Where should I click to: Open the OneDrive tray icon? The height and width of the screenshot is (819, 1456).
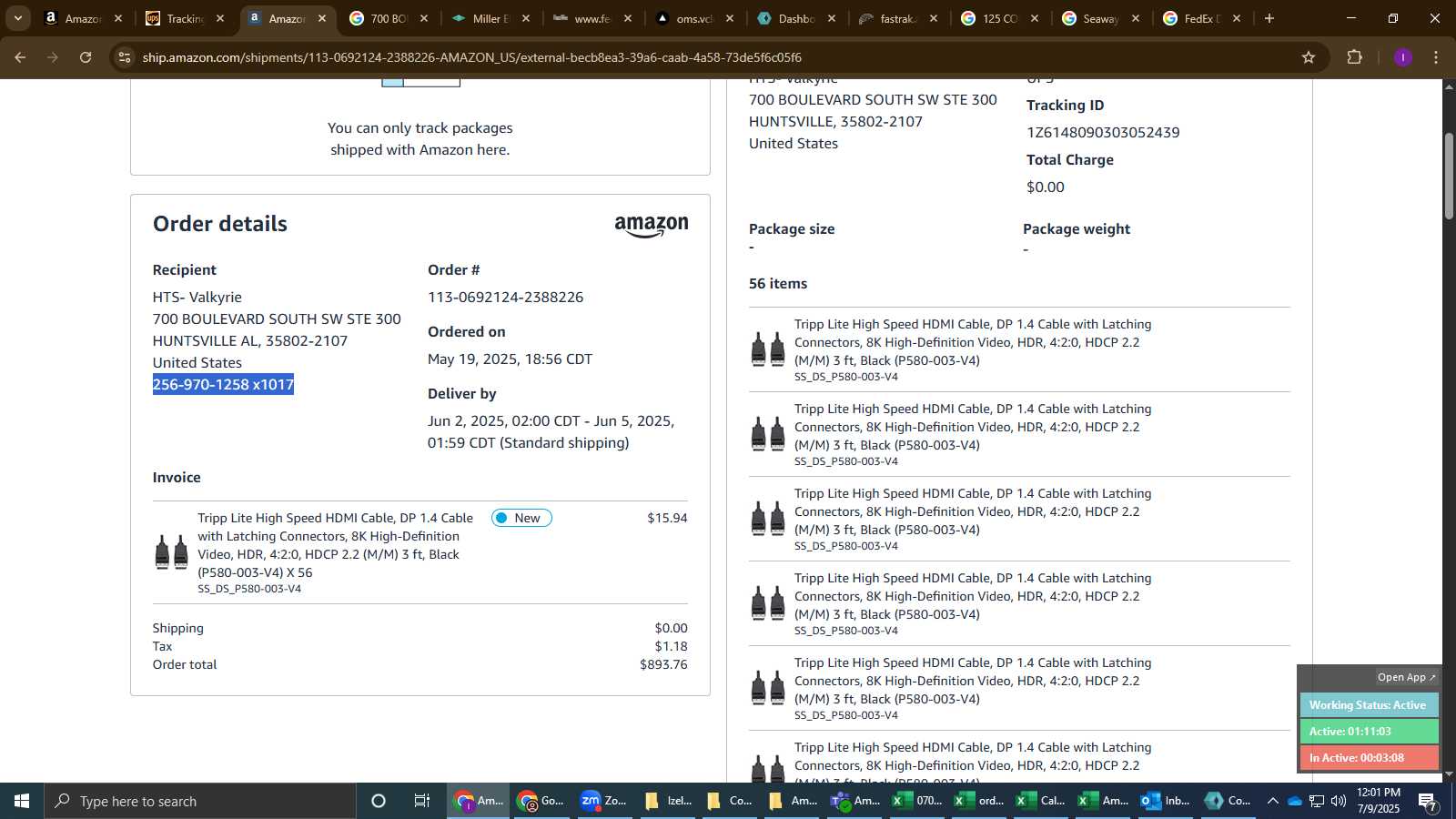click(x=1294, y=801)
